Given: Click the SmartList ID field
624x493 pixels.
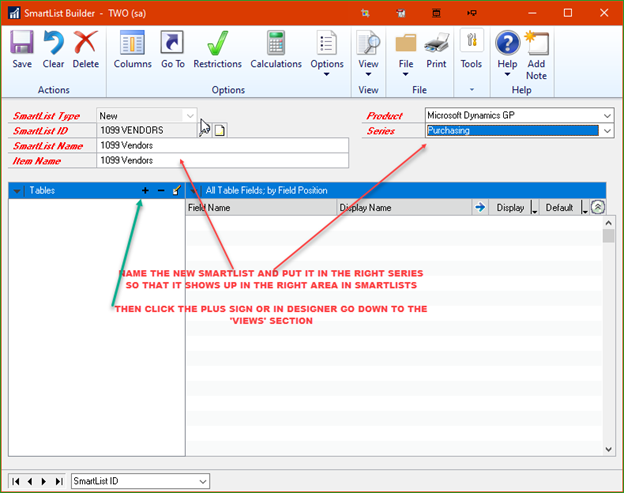Looking at the screenshot, I should tap(147, 131).
